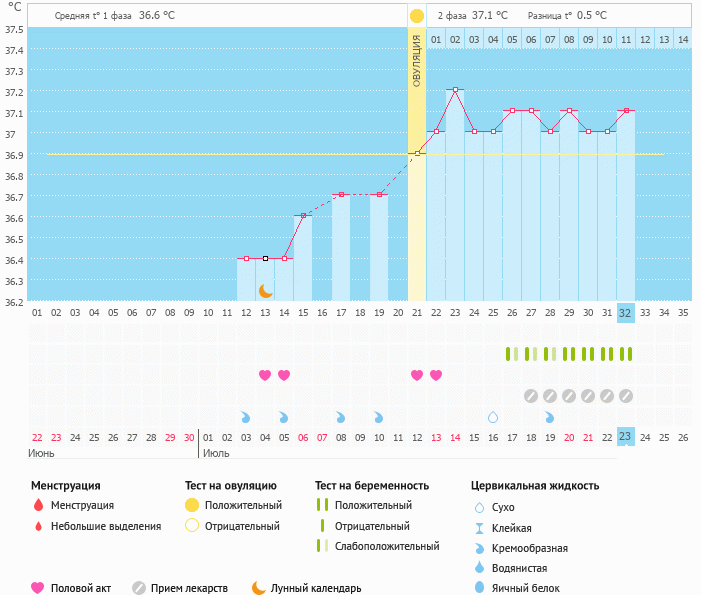Click the vertical ОВУЛЯЦИЯ band
Image resolution: width=701 pixels, height=595 pixels.
point(417,160)
